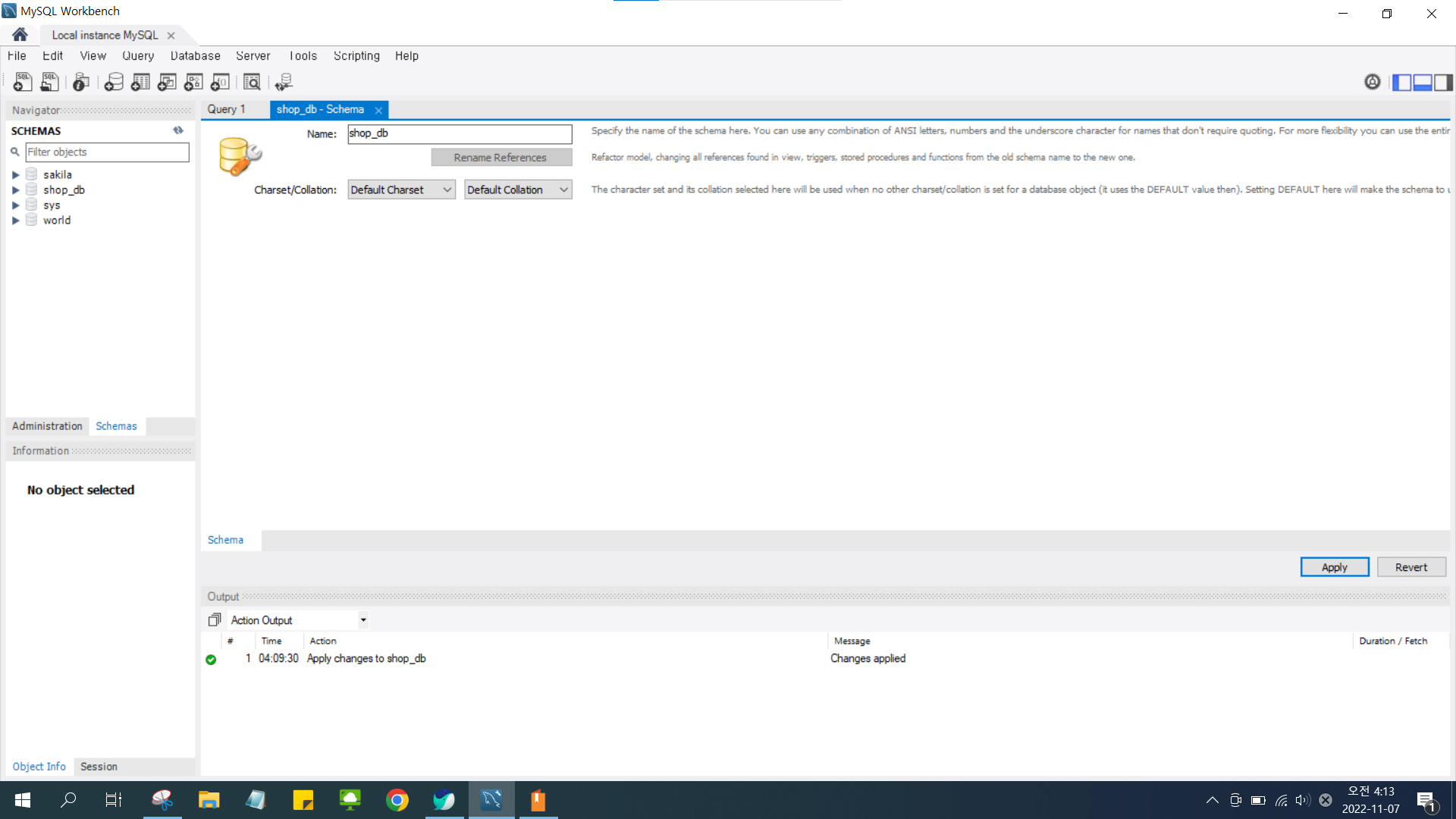Open the Edit menu
Viewport: 1456px width, 819px height.
52,55
